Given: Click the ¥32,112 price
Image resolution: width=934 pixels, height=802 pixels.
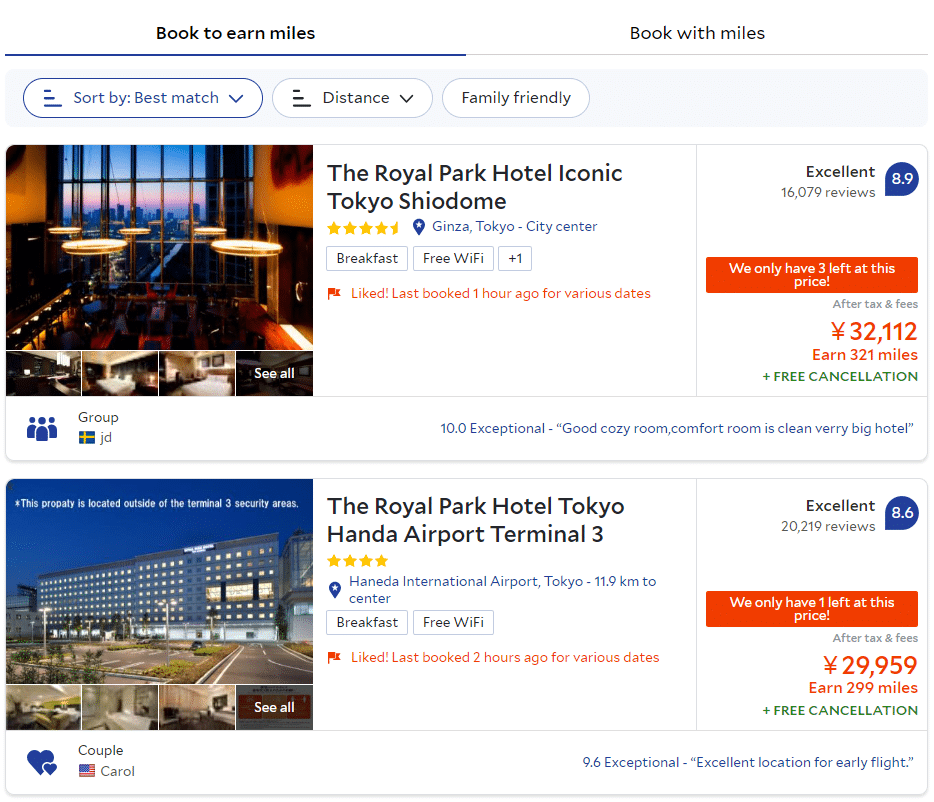Looking at the screenshot, I should (x=873, y=331).
